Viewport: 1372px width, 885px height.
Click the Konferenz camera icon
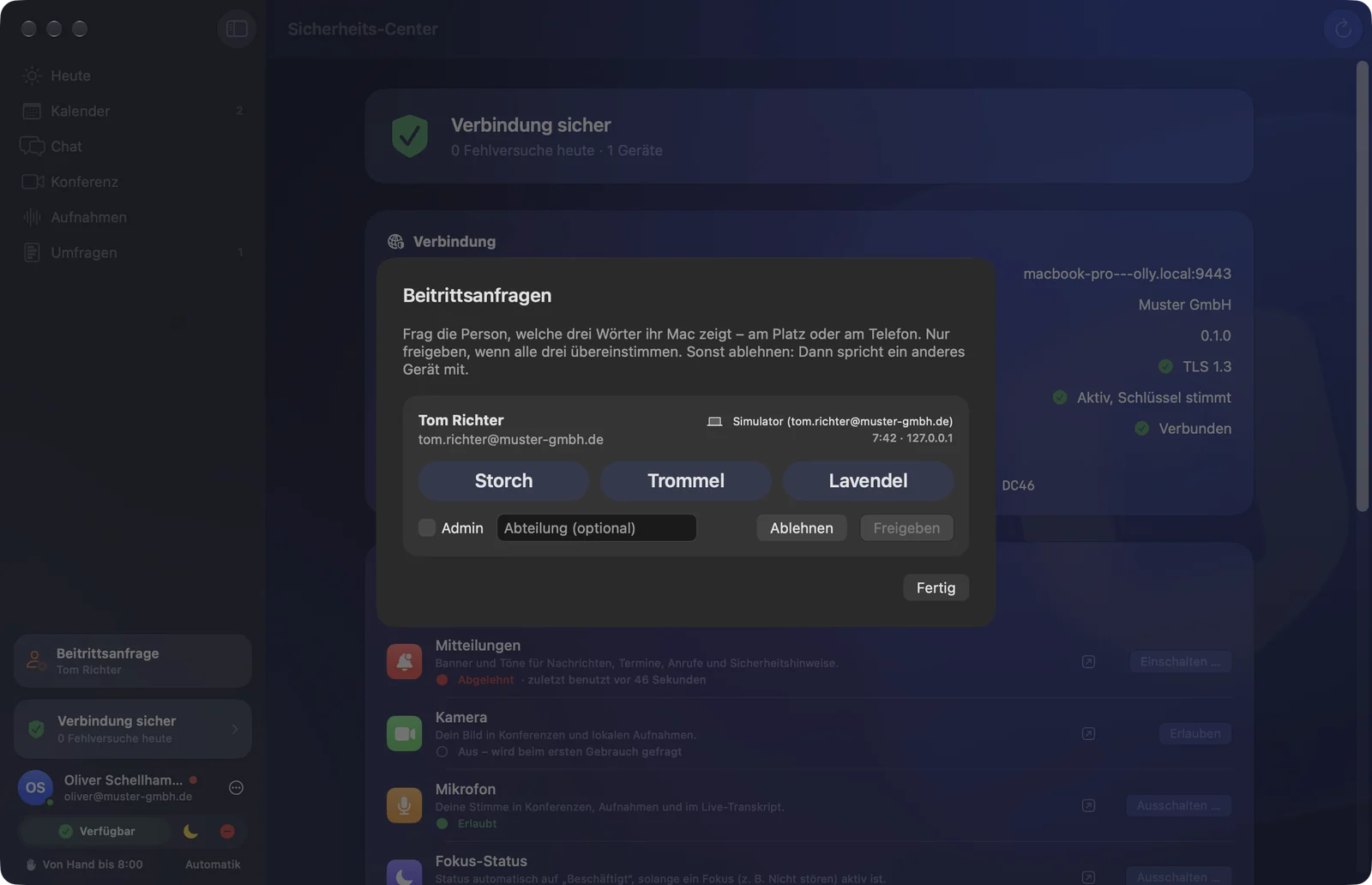[33, 182]
